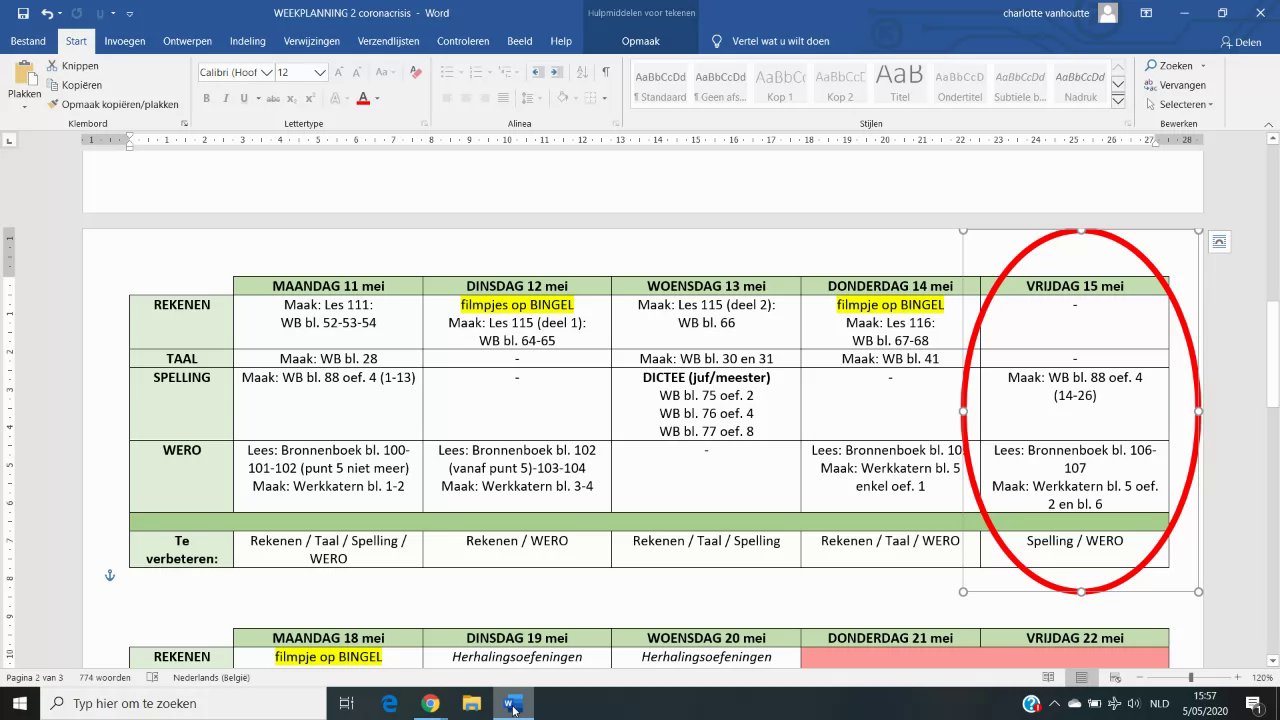The width and height of the screenshot is (1280, 720).
Task: Apply the Standaard style
Action: [660, 83]
